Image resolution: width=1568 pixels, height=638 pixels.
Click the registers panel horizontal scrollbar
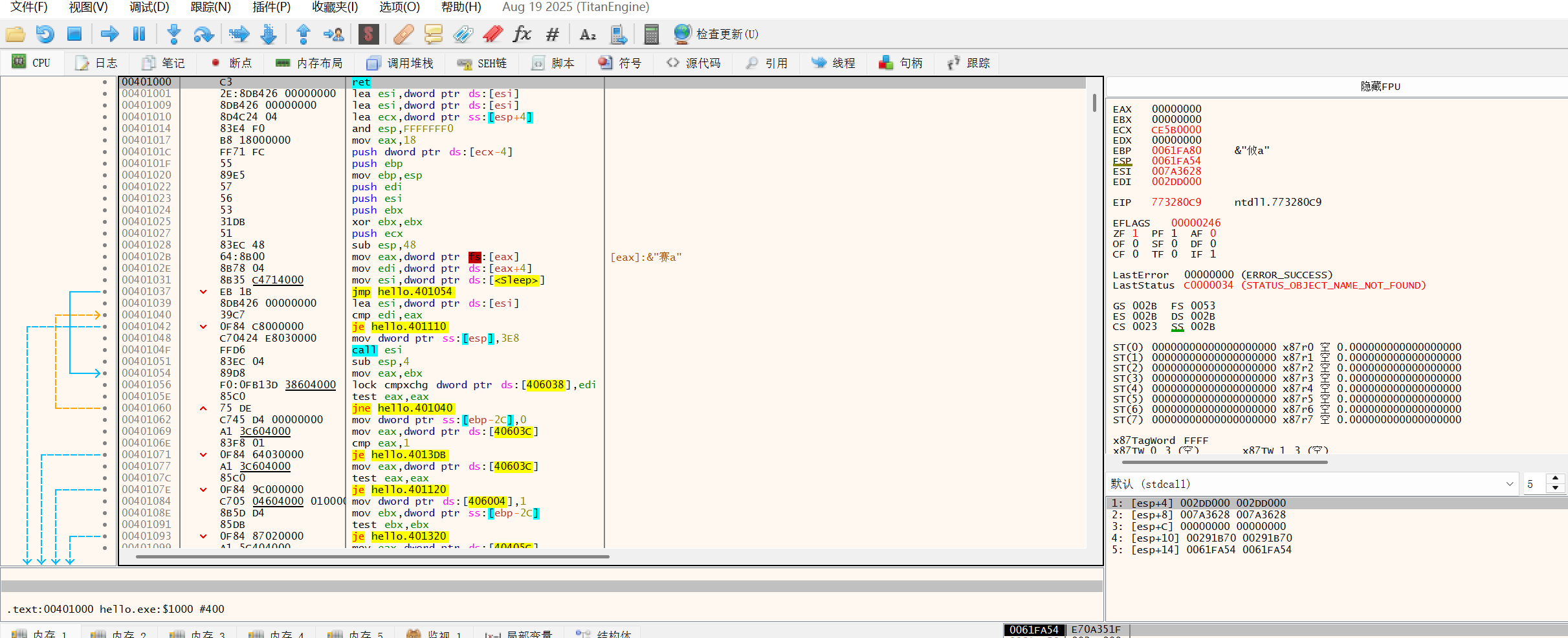click(x=1224, y=462)
